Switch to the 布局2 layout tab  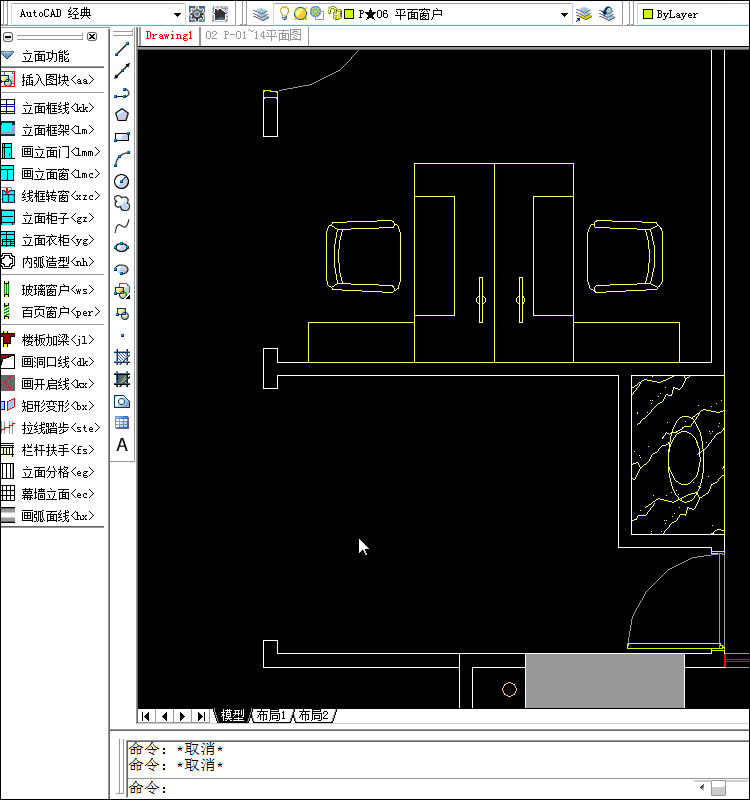[313, 715]
